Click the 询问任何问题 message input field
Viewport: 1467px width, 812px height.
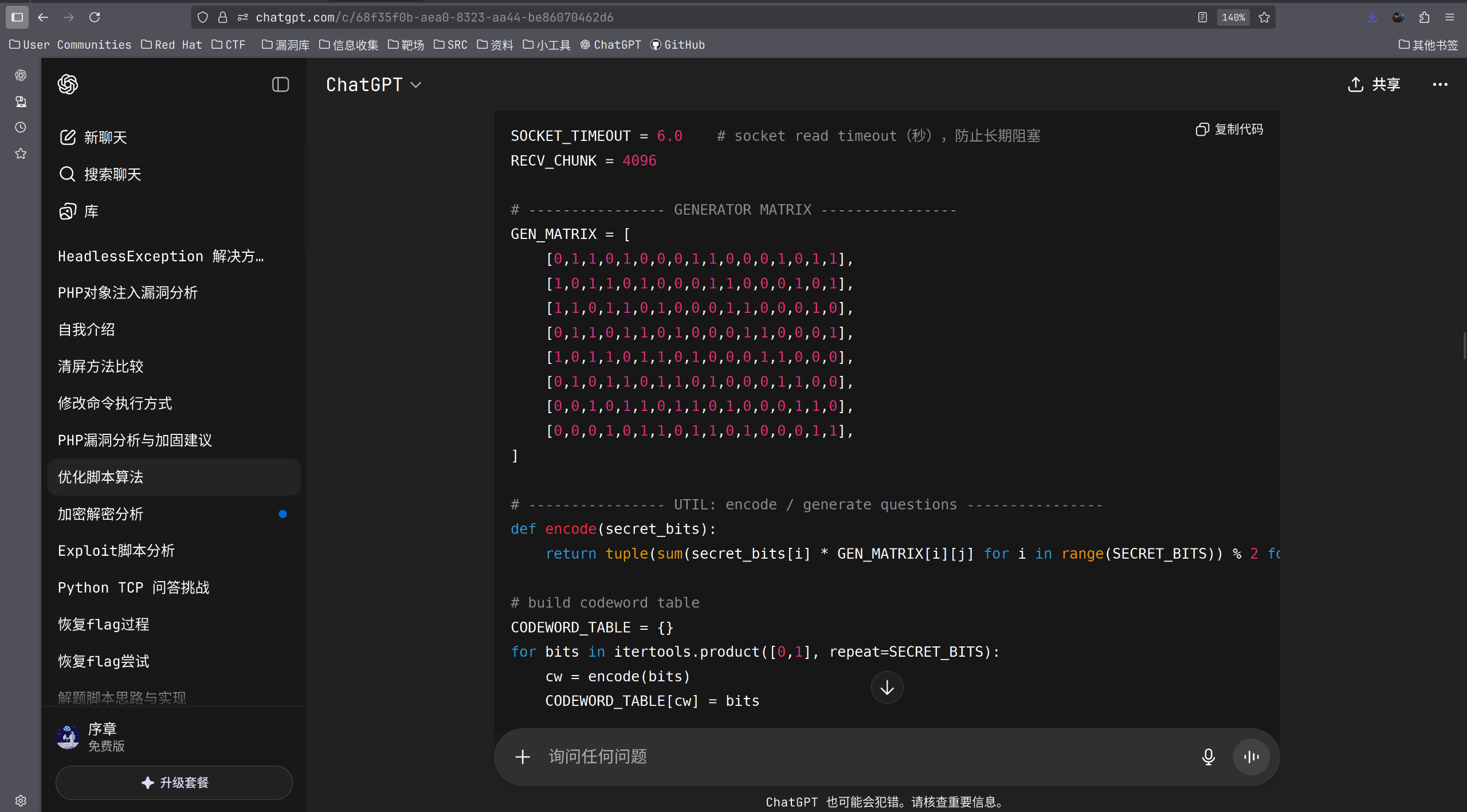pyautogui.click(x=860, y=757)
